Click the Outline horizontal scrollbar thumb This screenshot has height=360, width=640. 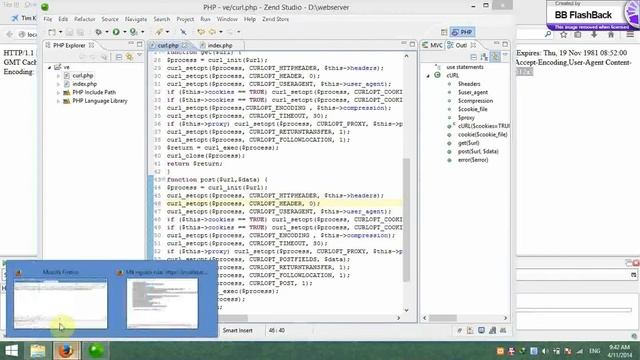pyautogui.click(x=443, y=318)
